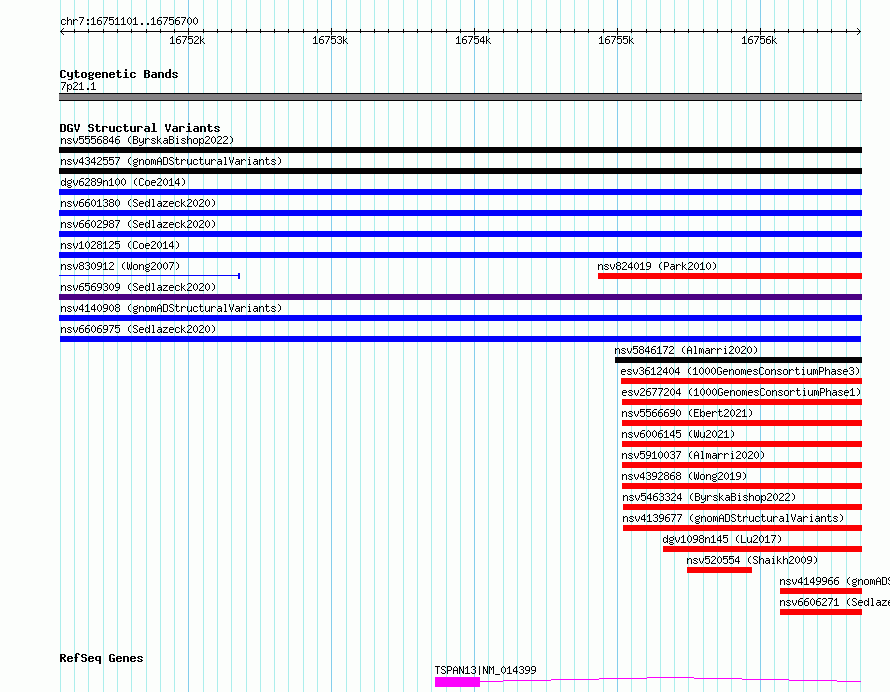890x692 pixels.
Task: Click the Cytogenetic Bands track title
Action: pyautogui.click(x=119, y=74)
